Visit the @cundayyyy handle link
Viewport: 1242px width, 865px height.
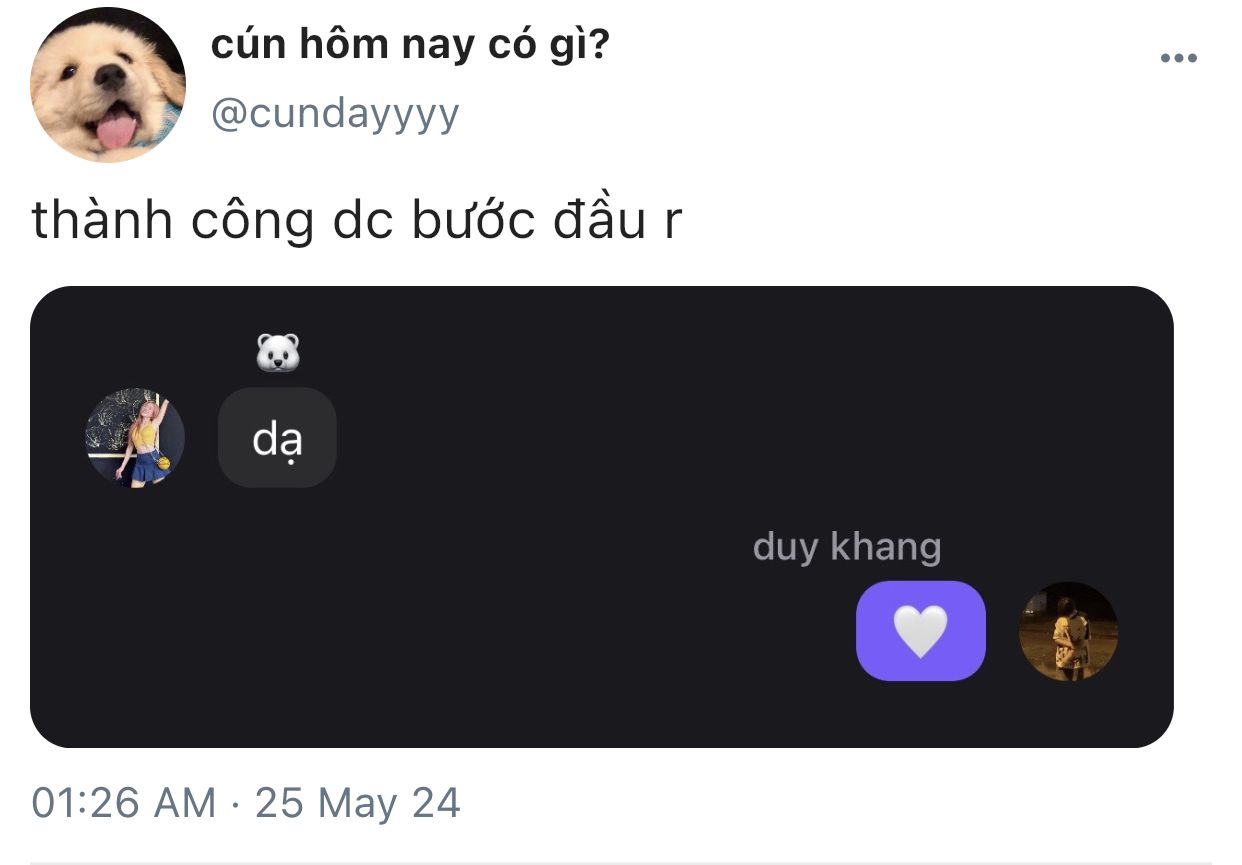334,114
